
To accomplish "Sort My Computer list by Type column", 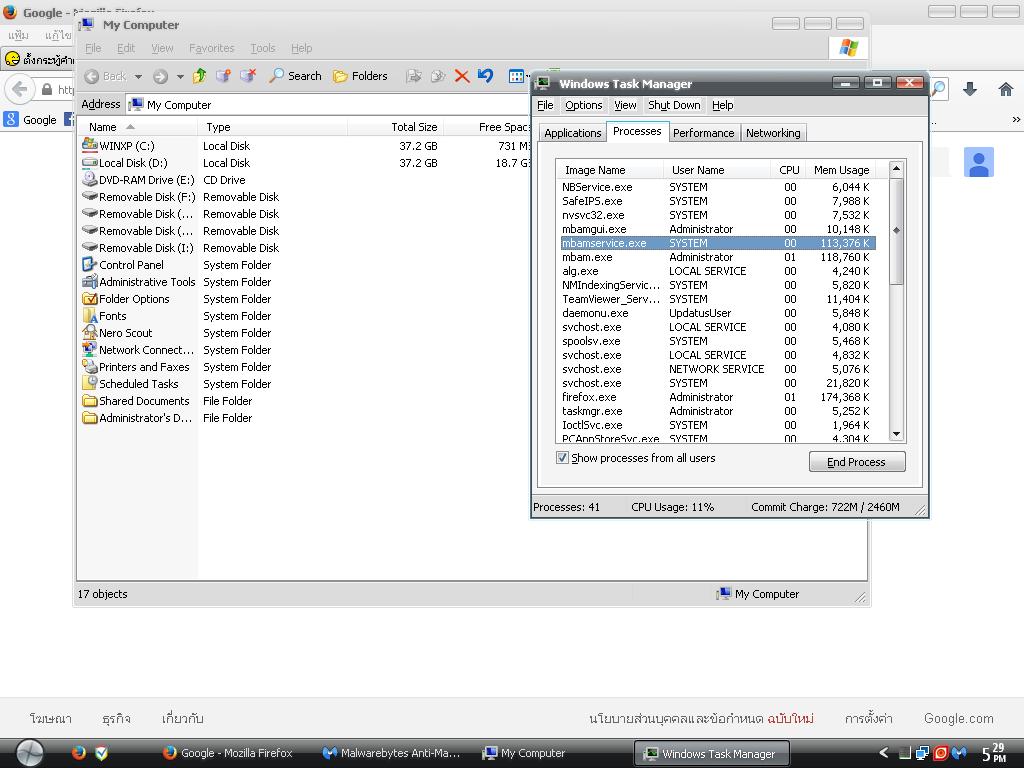I will tap(272, 127).
